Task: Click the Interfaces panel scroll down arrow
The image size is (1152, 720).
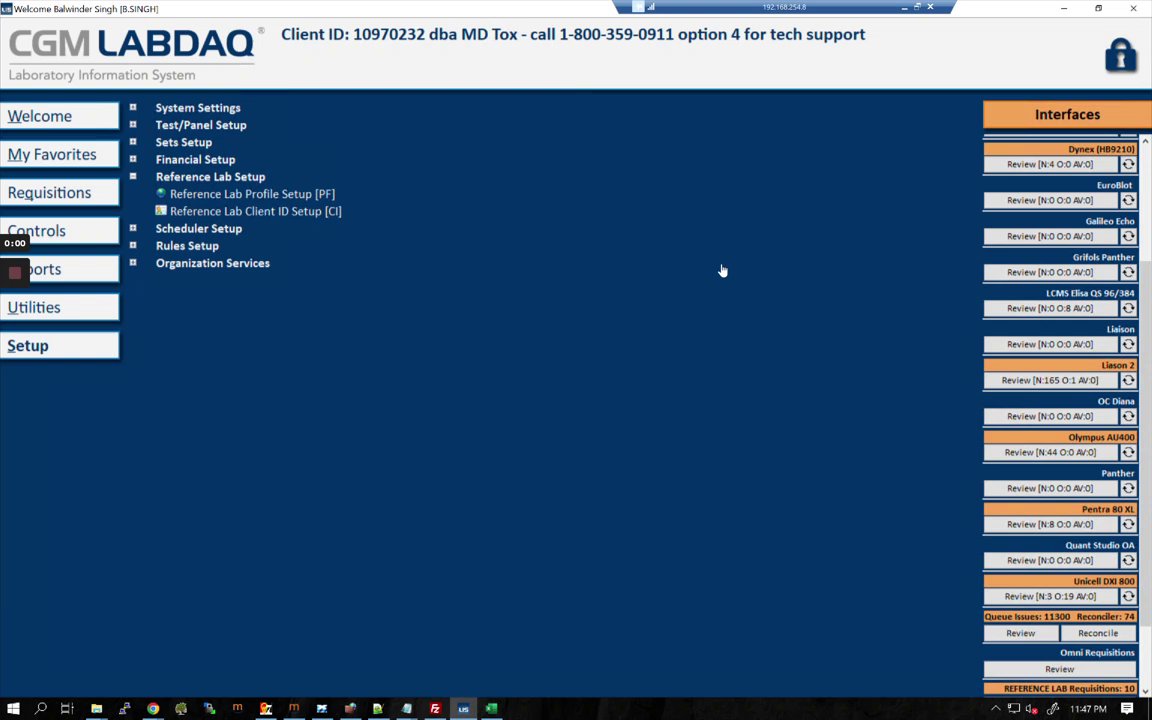Action: (x=1145, y=691)
